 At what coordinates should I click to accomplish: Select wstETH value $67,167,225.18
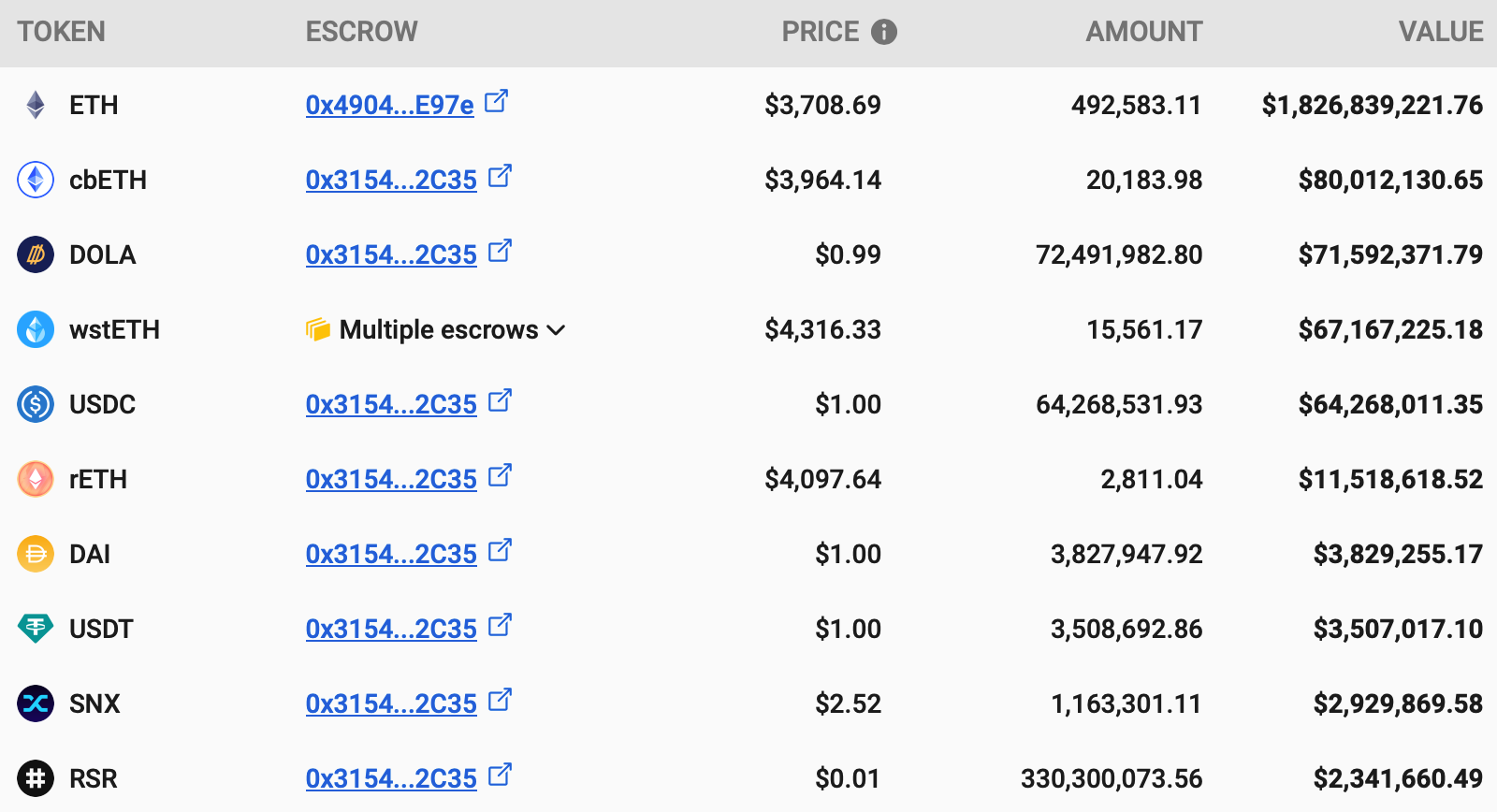point(1391,329)
